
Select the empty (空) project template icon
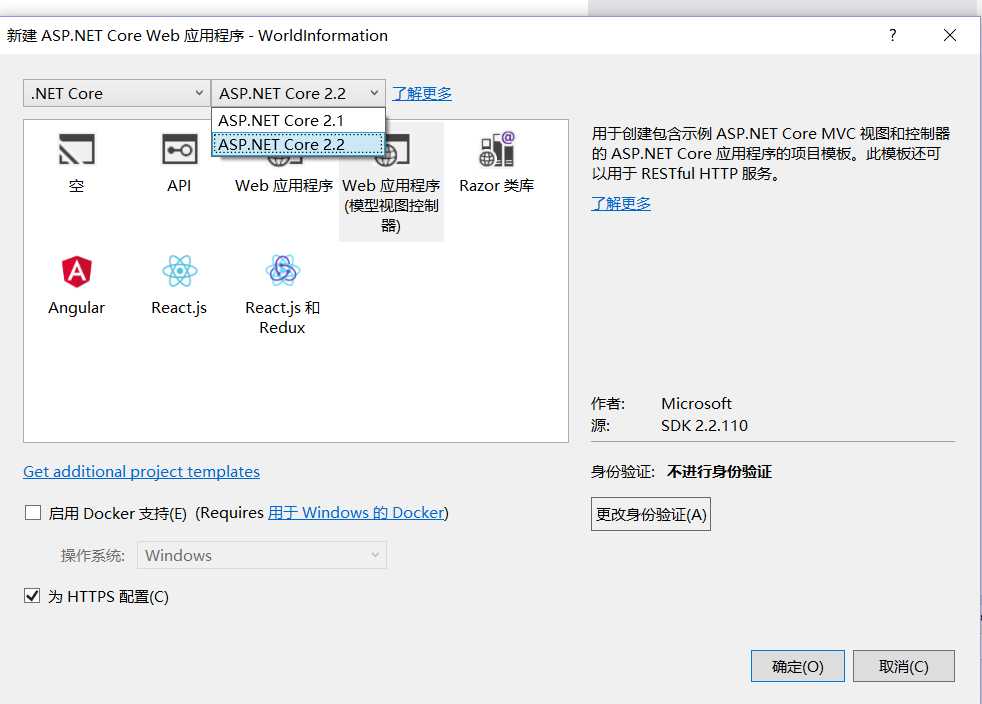(76, 149)
